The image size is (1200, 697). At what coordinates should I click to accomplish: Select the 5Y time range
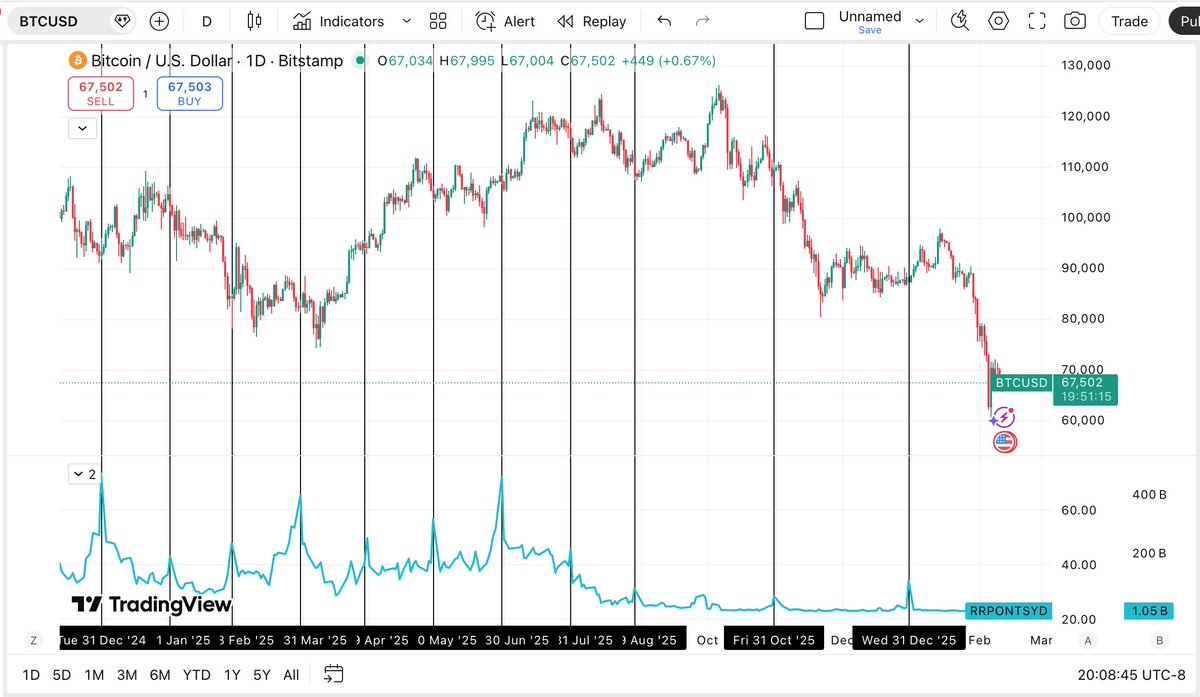[x=262, y=675]
